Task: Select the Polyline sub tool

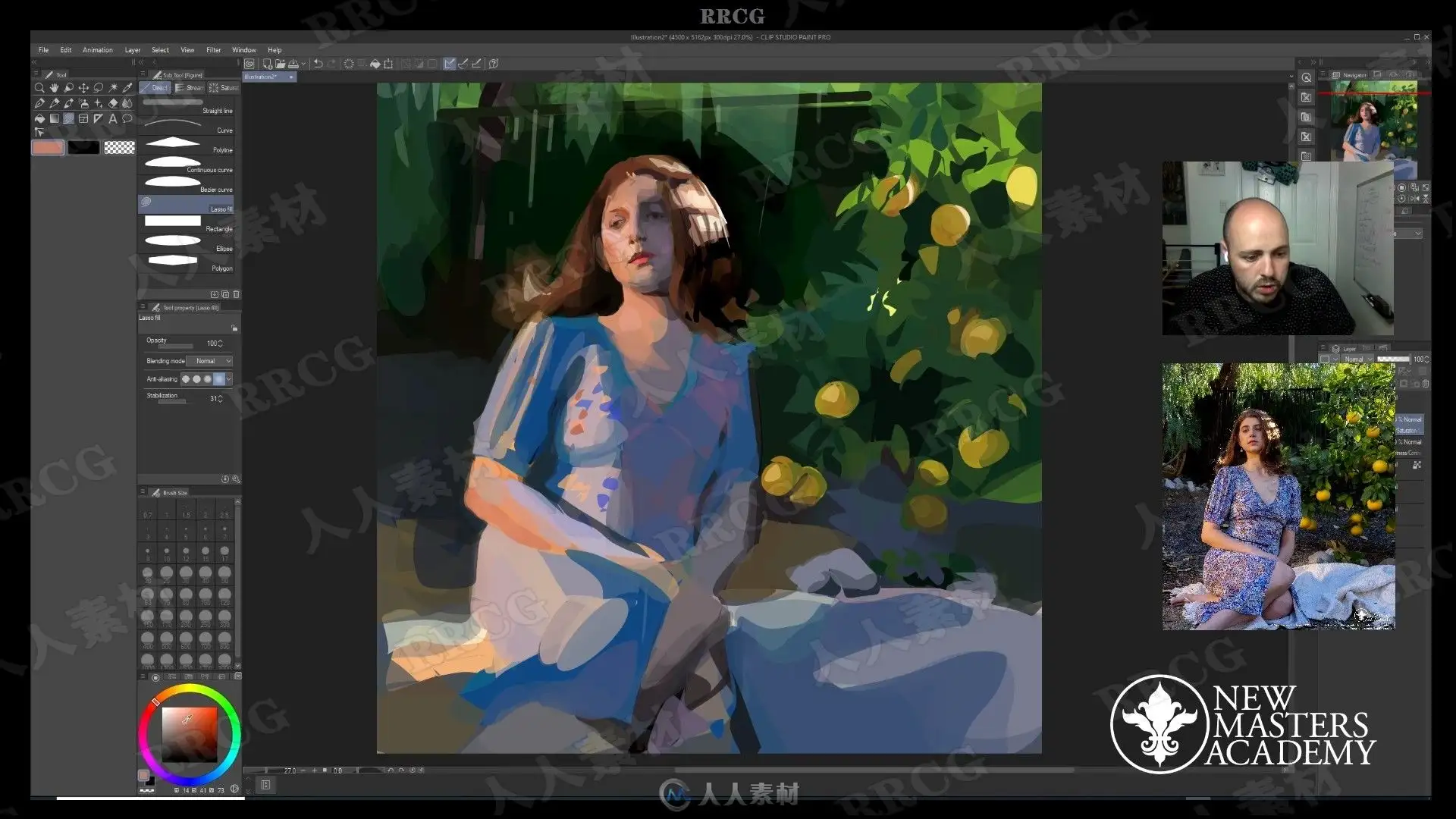Action: click(186, 146)
